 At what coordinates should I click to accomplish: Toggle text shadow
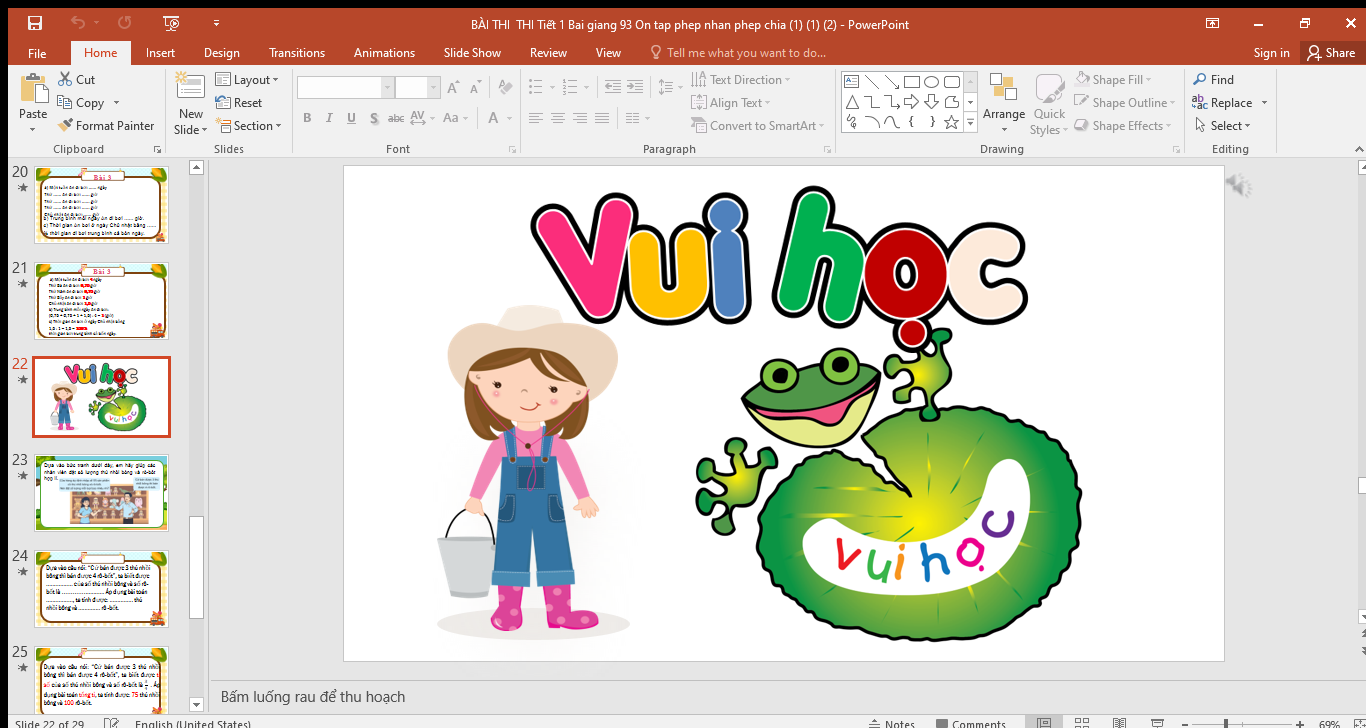[373, 118]
